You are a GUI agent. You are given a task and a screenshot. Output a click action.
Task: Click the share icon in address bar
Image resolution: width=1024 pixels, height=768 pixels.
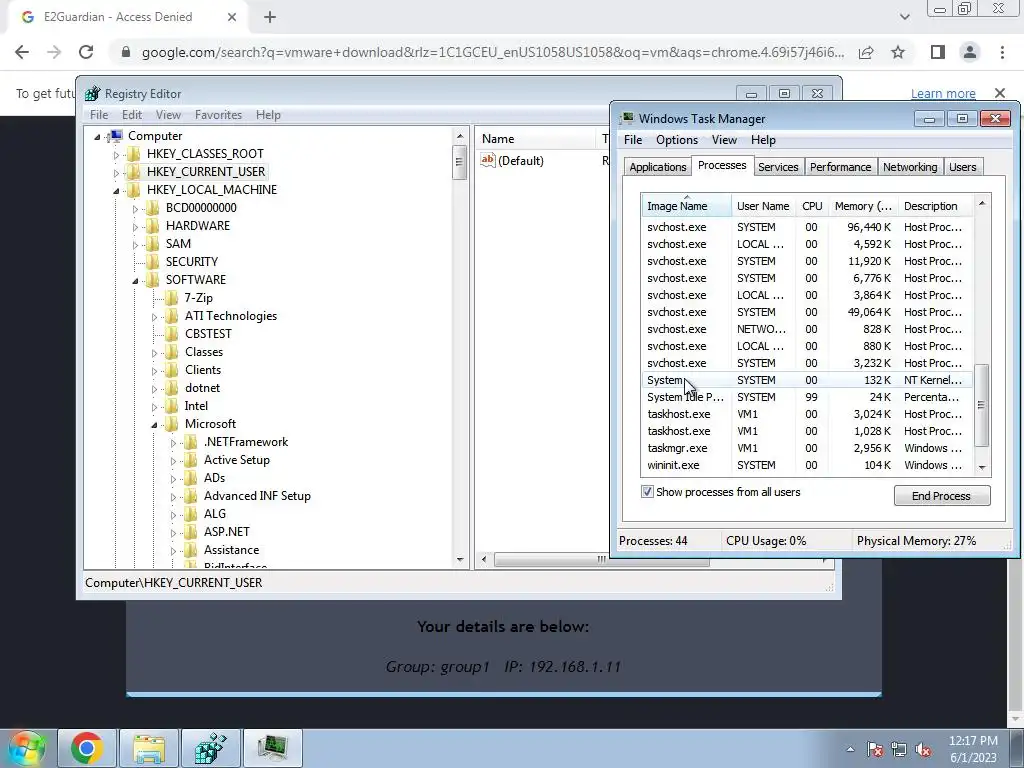[866, 52]
